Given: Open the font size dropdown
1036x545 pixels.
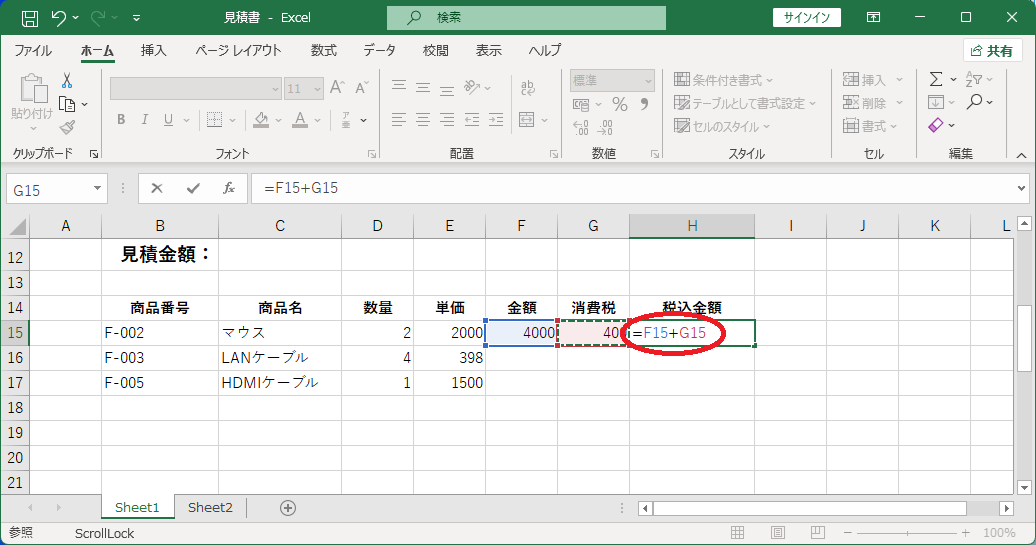Looking at the screenshot, I should coord(317,89).
